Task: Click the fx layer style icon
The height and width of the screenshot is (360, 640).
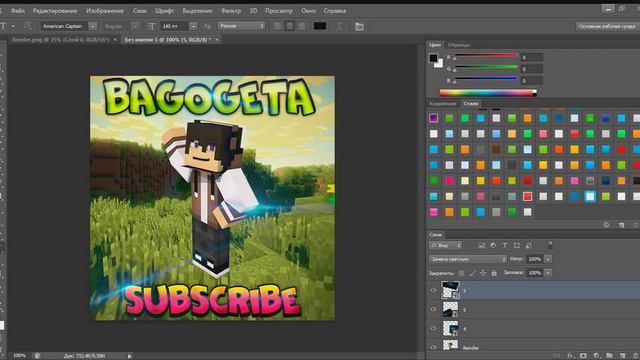Action: tap(571, 356)
